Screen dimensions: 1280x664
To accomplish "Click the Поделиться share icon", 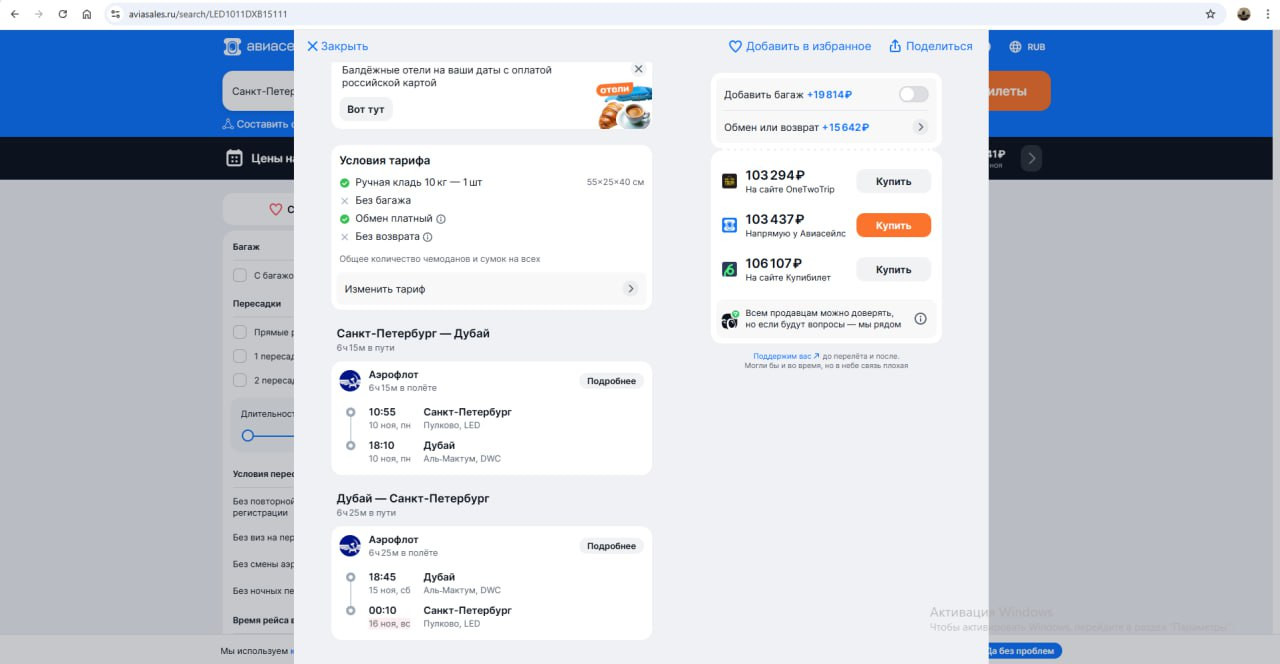I will coord(895,46).
